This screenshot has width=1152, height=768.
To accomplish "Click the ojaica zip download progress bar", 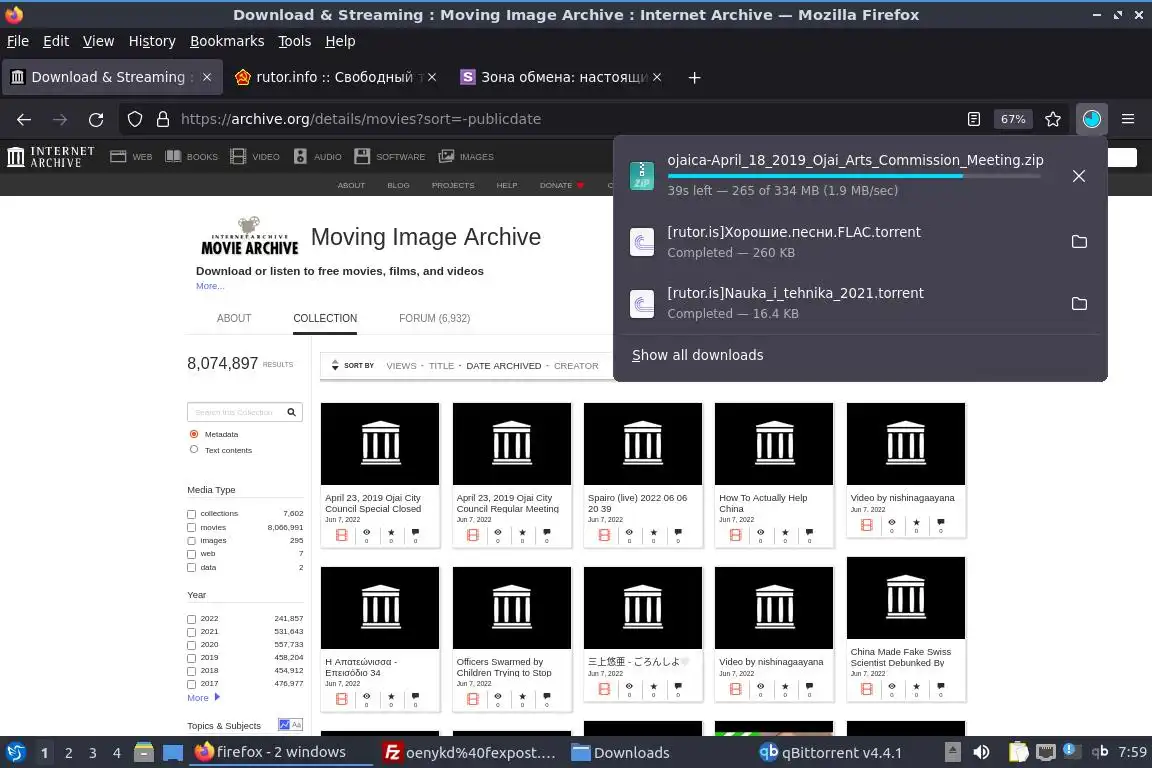I will click(x=853, y=176).
